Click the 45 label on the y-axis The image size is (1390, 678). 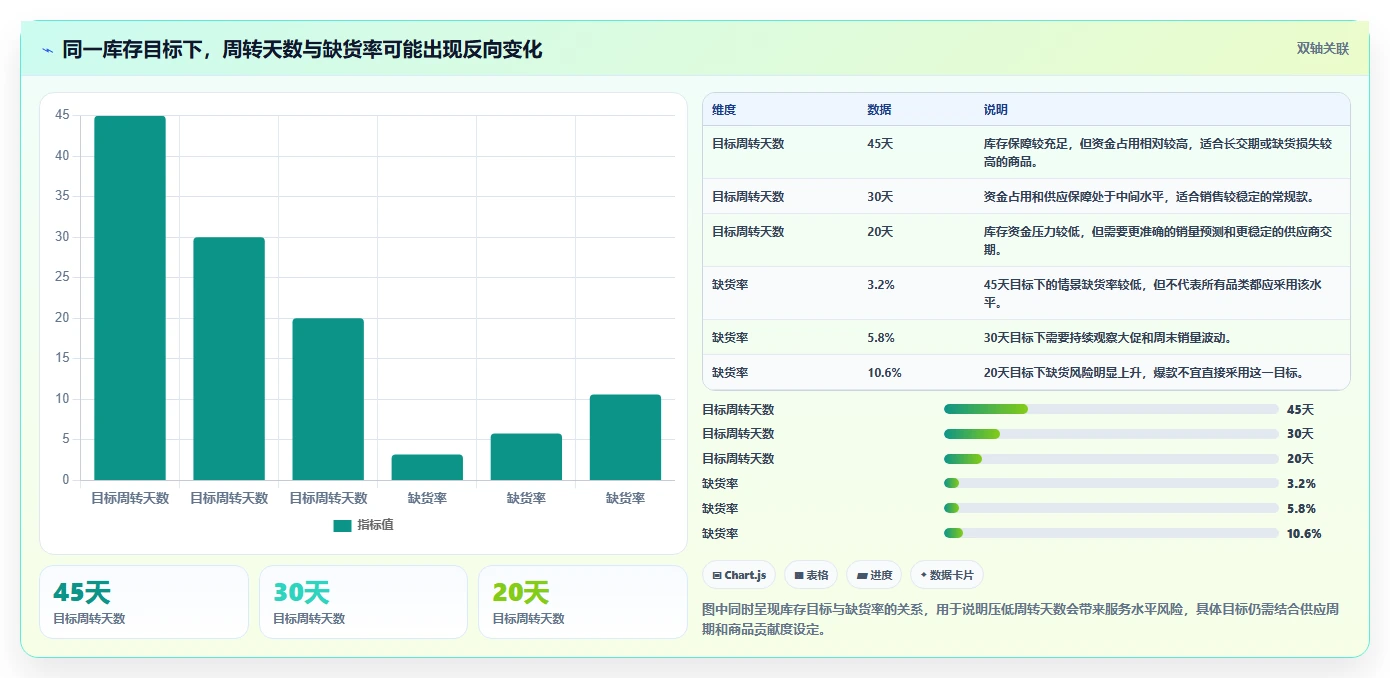[x=62, y=115]
